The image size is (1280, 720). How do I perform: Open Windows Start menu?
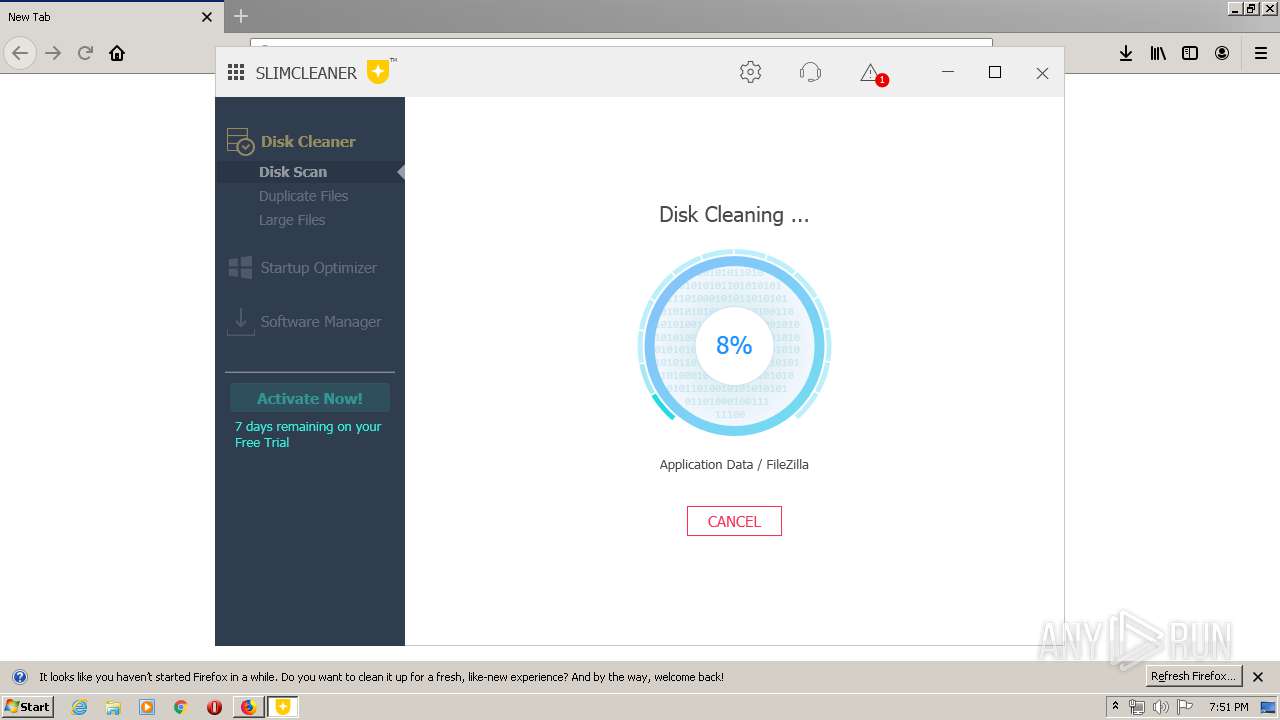pos(27,707)
